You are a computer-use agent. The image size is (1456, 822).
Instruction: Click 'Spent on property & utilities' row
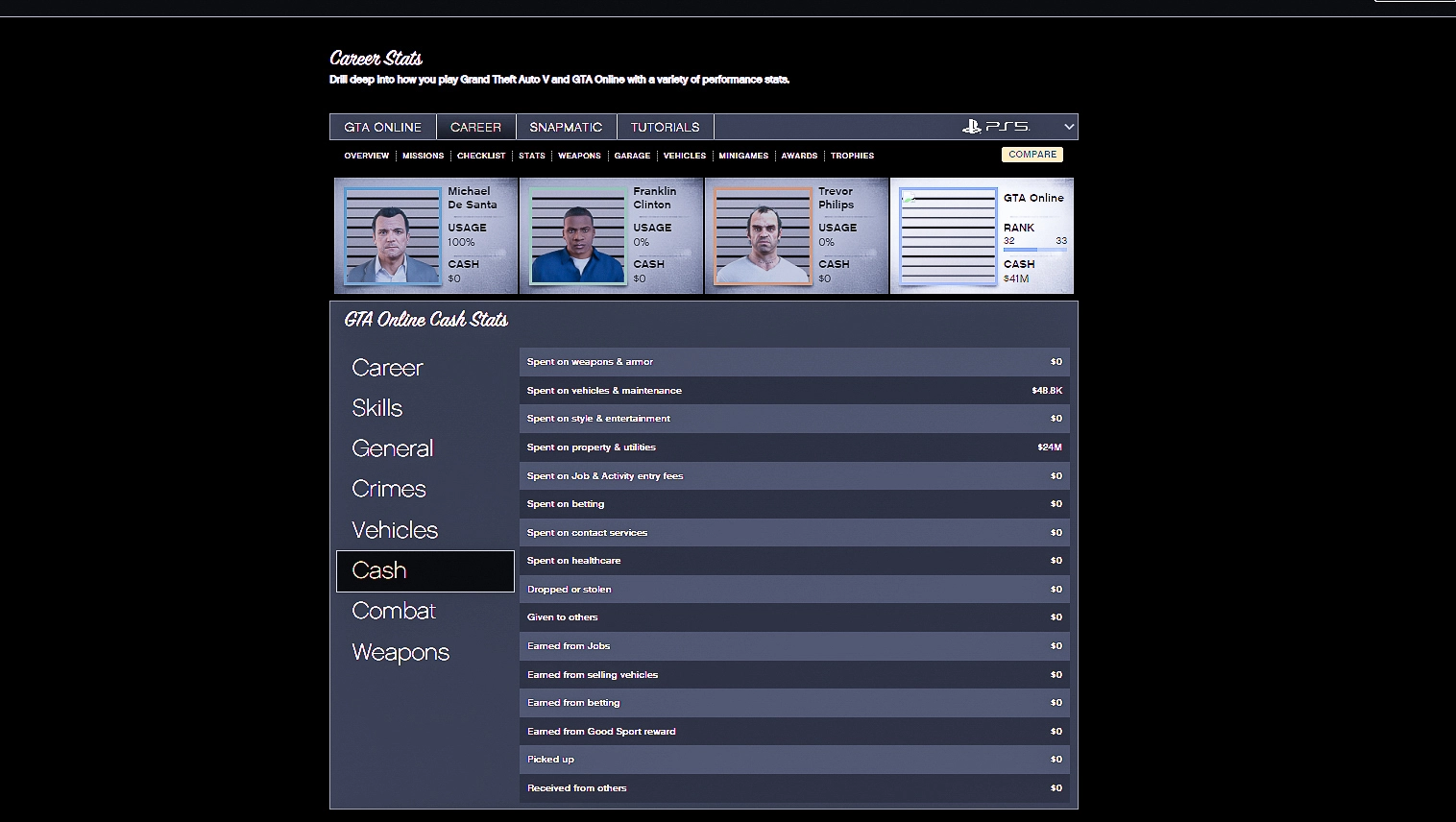click(794, 447)
